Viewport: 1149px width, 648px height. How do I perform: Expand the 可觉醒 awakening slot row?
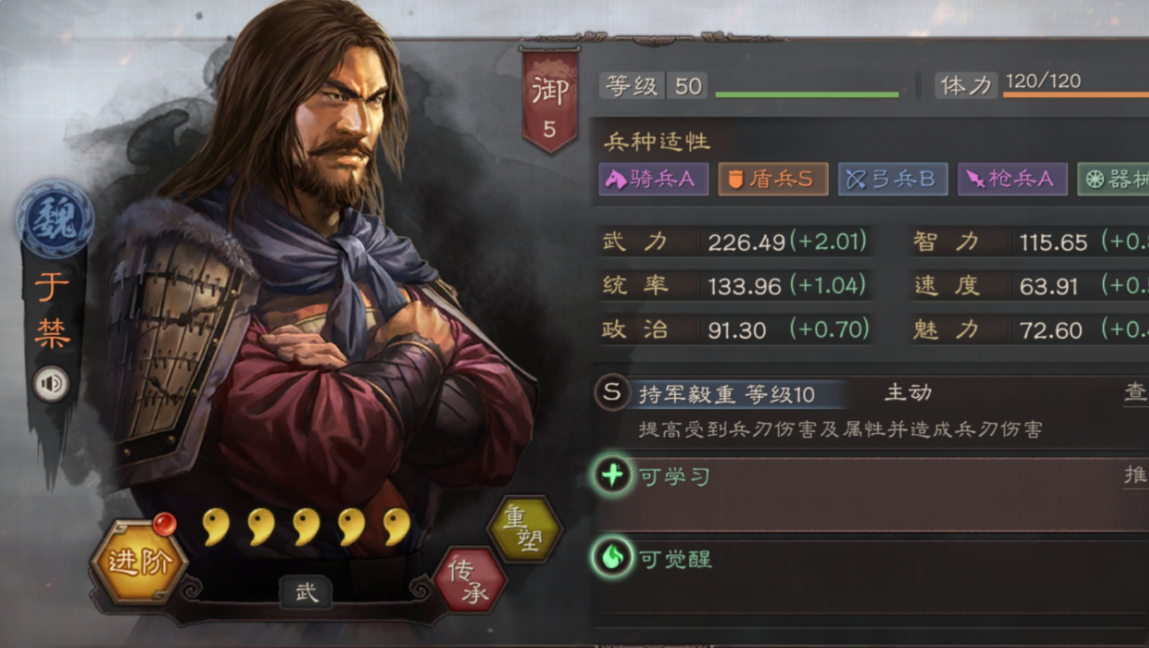tap(871, 577)
